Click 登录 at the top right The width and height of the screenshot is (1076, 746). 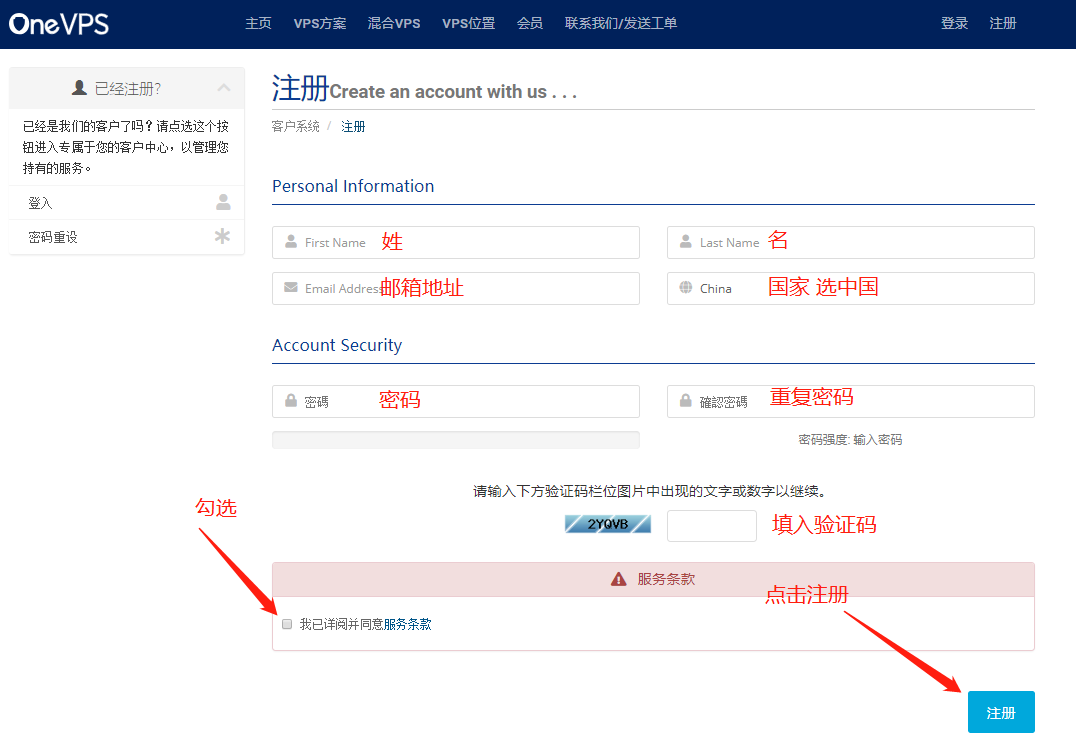[x=954, y=22]
